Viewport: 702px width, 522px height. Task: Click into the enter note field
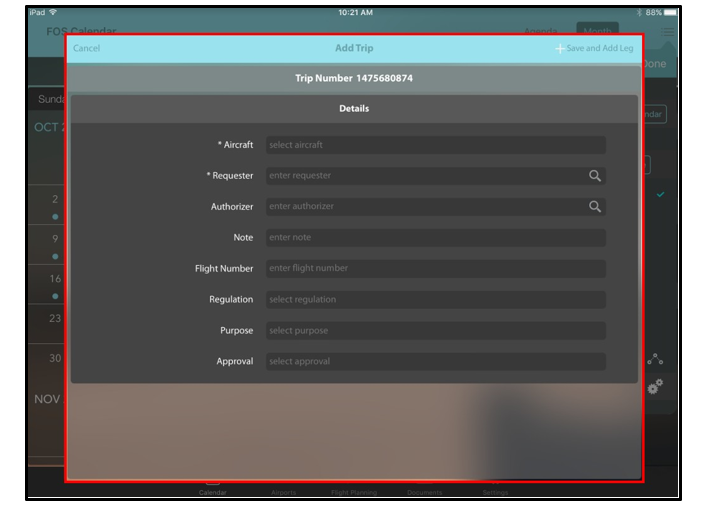point(435,238)
